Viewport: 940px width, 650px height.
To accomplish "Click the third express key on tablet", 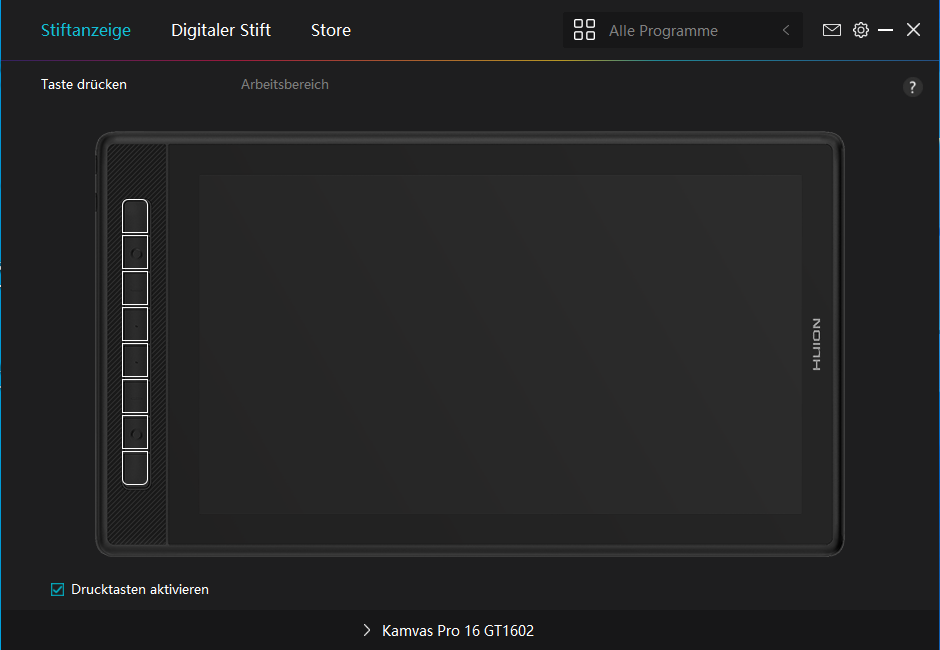I will tap(135, 288).
